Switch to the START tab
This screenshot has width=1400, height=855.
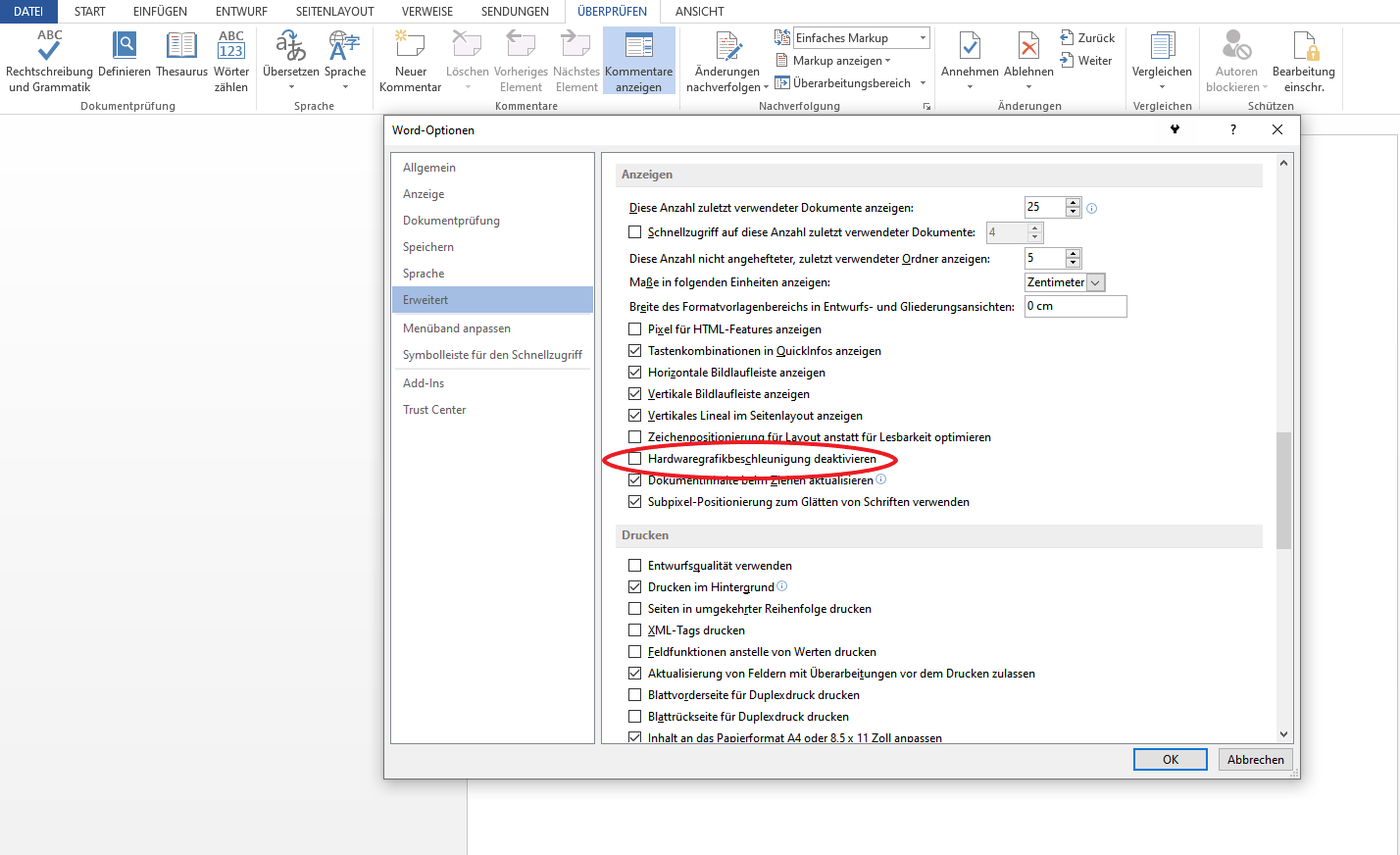click(x=90, y=12)
